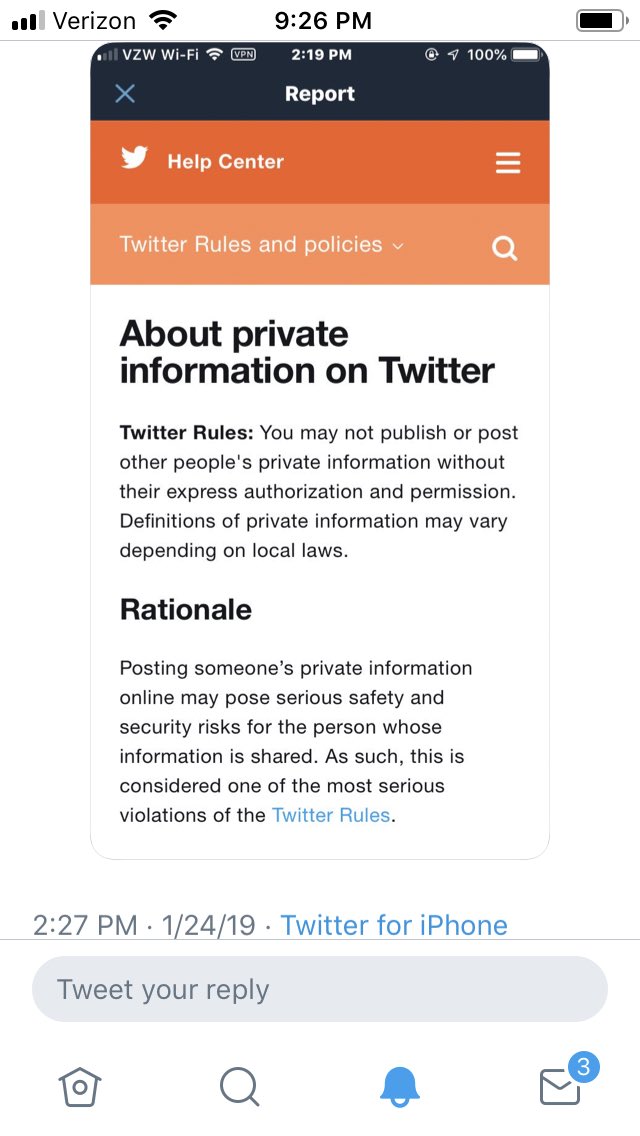Open the Help Center hamburger menu
The width and height of the screenshot is (640, 1136).
508,162
